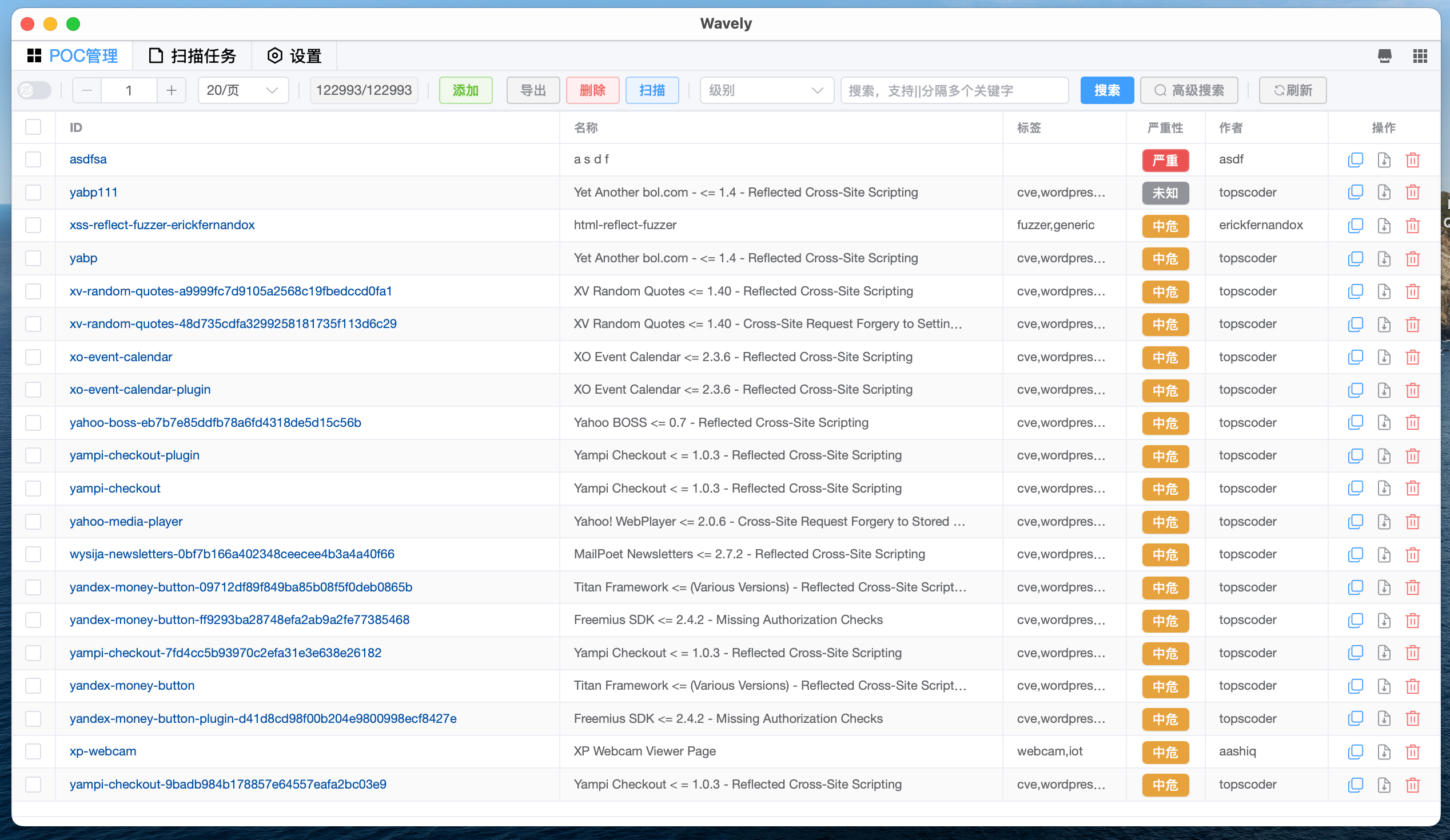Delete the xp-webcam row
The width and height of the screenshot is (1450, 840).
1413,751
